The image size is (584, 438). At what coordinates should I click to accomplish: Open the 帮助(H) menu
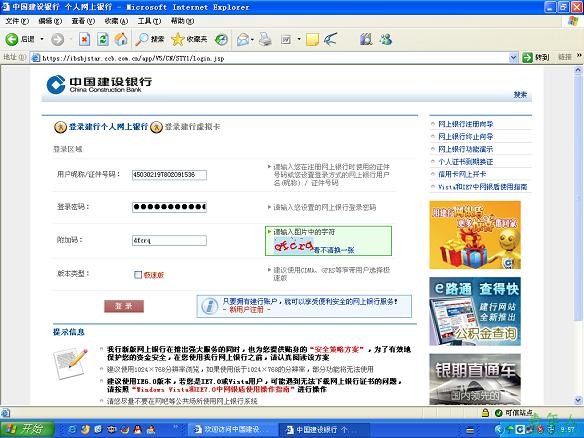pos(182,21)
